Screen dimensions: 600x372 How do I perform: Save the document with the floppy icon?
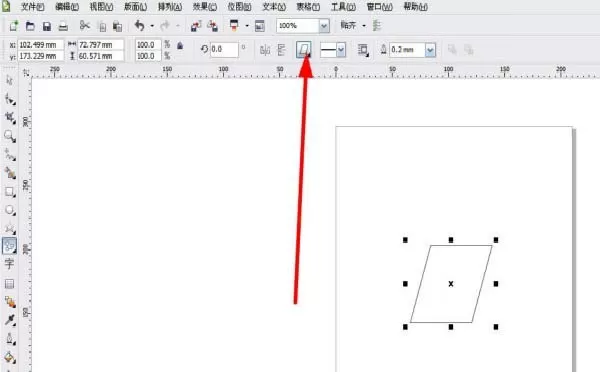point(47,26)
